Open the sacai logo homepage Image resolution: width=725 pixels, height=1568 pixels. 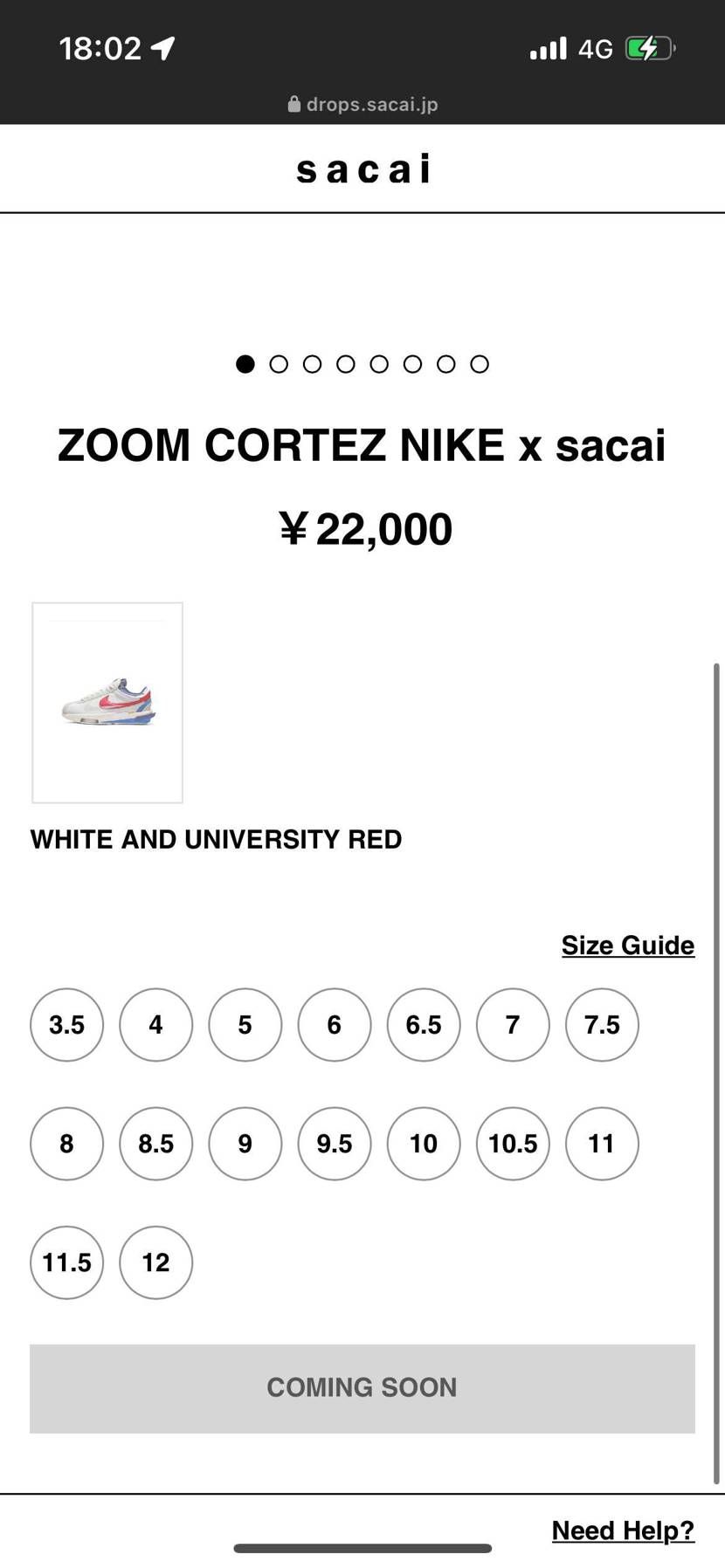click(362, 169)
